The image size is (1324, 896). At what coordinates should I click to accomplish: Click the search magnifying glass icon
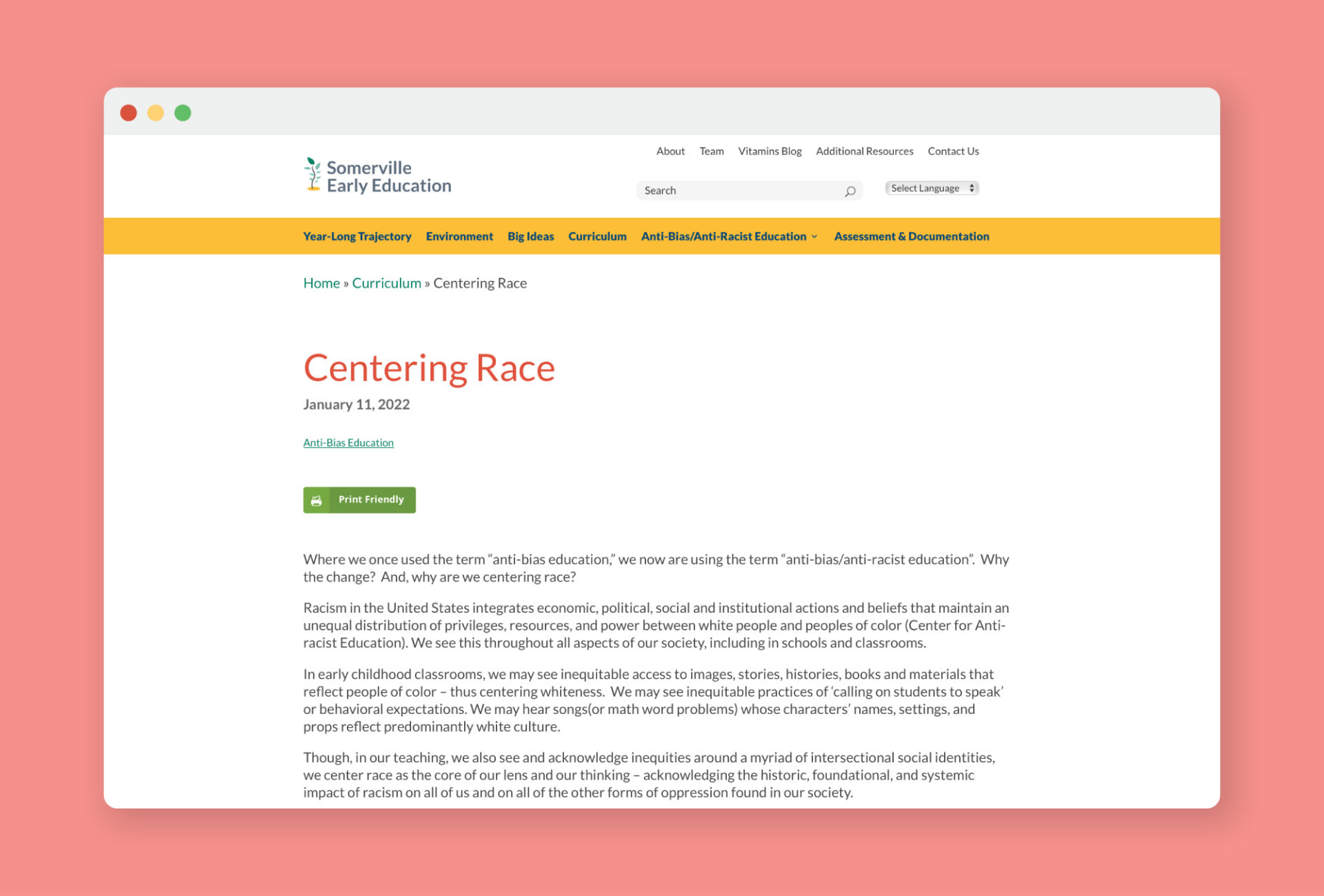pos(850,190)
